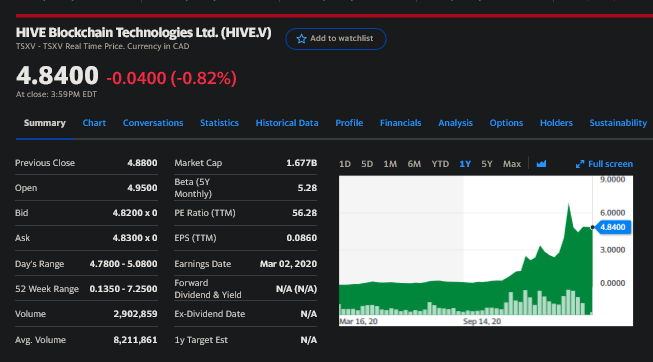653x362 pixels.
Task: Click the Volume value 2,902,859
Action: click(x=135, y=314)
